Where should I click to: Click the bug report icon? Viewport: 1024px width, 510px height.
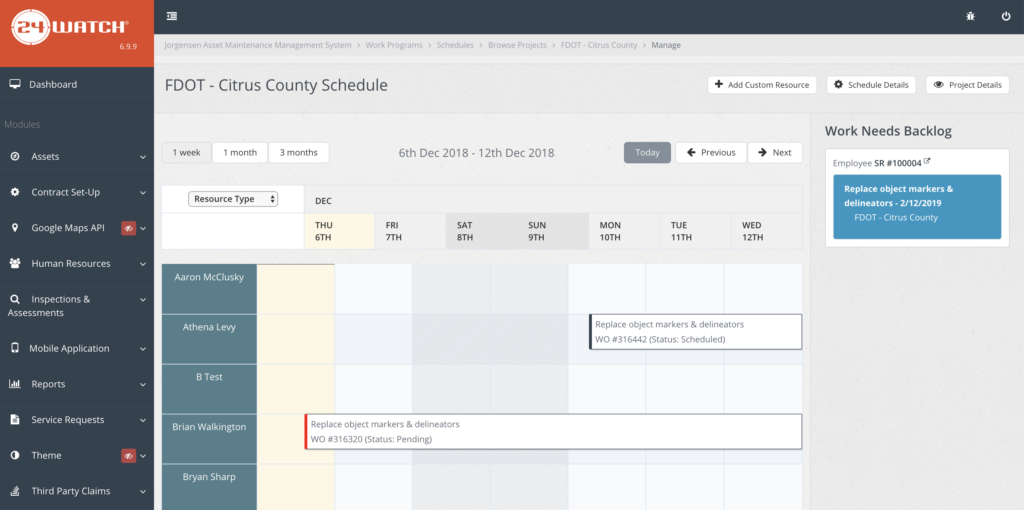pos(970,16)
